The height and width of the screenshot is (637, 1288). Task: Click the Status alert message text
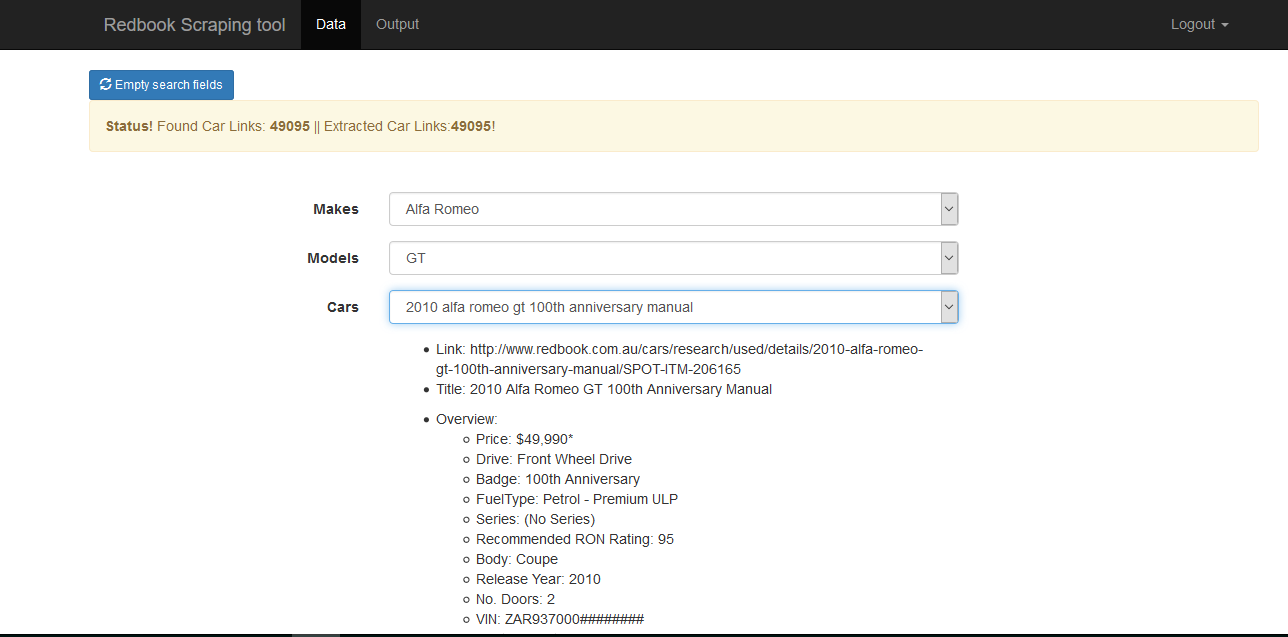(x=301, y=126)
